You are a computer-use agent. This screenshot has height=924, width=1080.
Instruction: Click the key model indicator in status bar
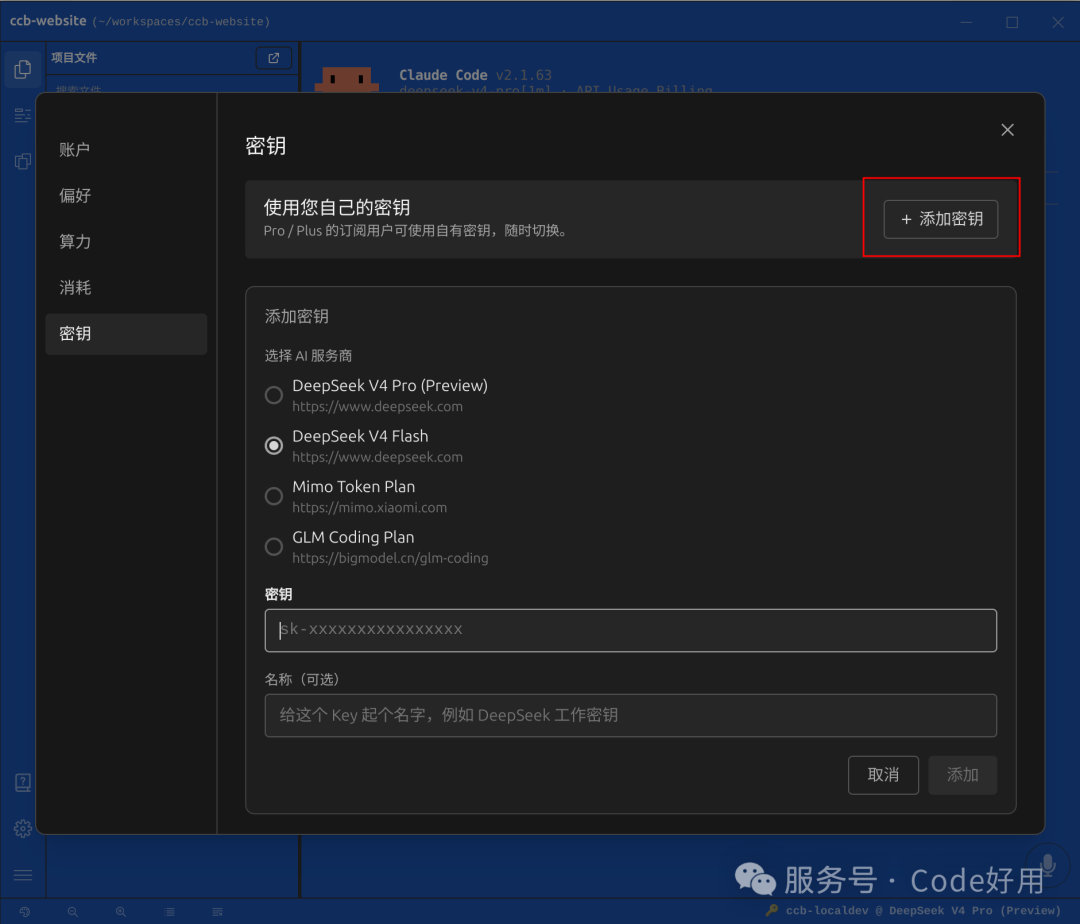point(913,910)
